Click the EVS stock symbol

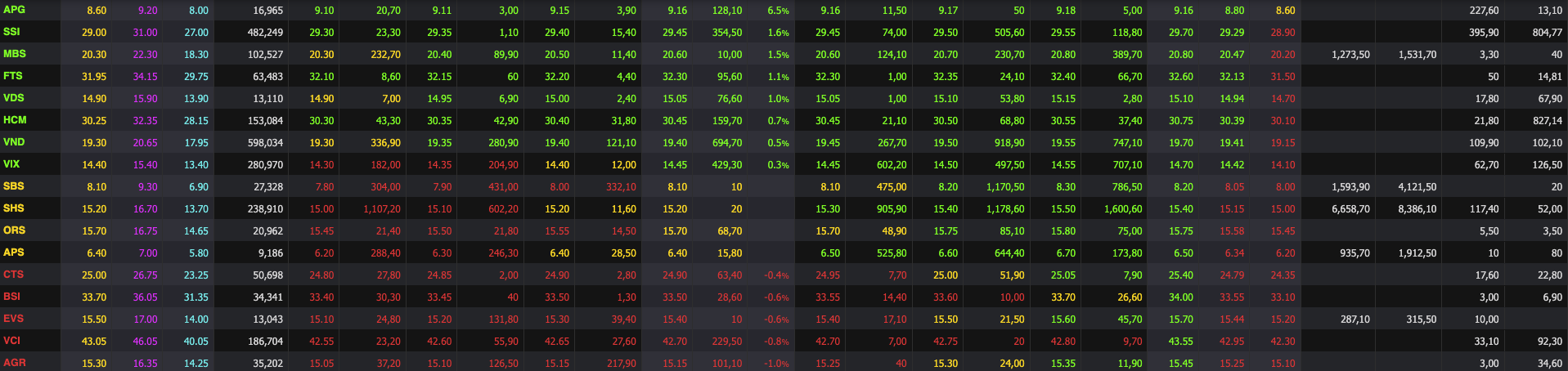tap(13, 319)
